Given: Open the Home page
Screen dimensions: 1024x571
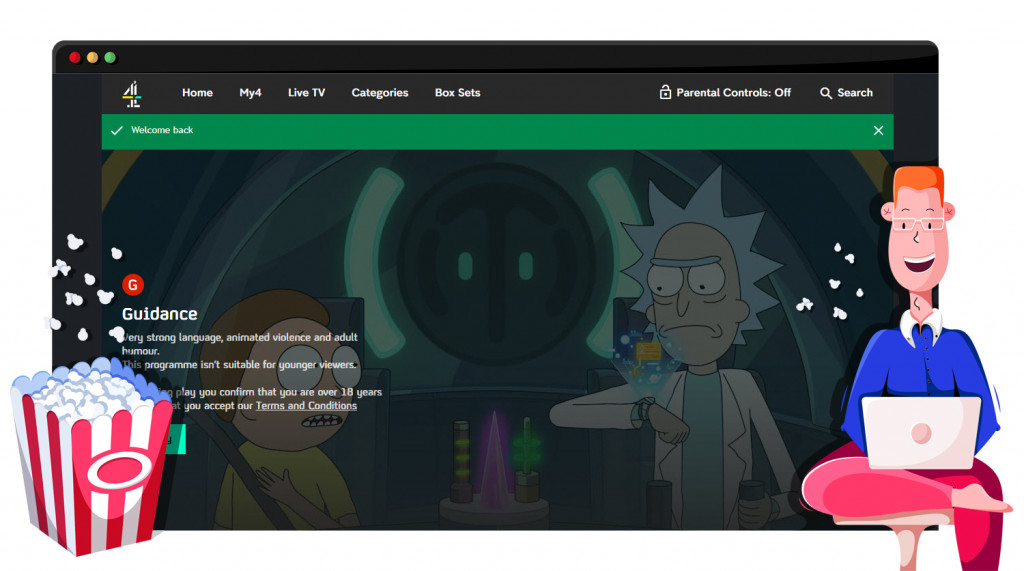Looking at the screenshot, I should [197, 93].
